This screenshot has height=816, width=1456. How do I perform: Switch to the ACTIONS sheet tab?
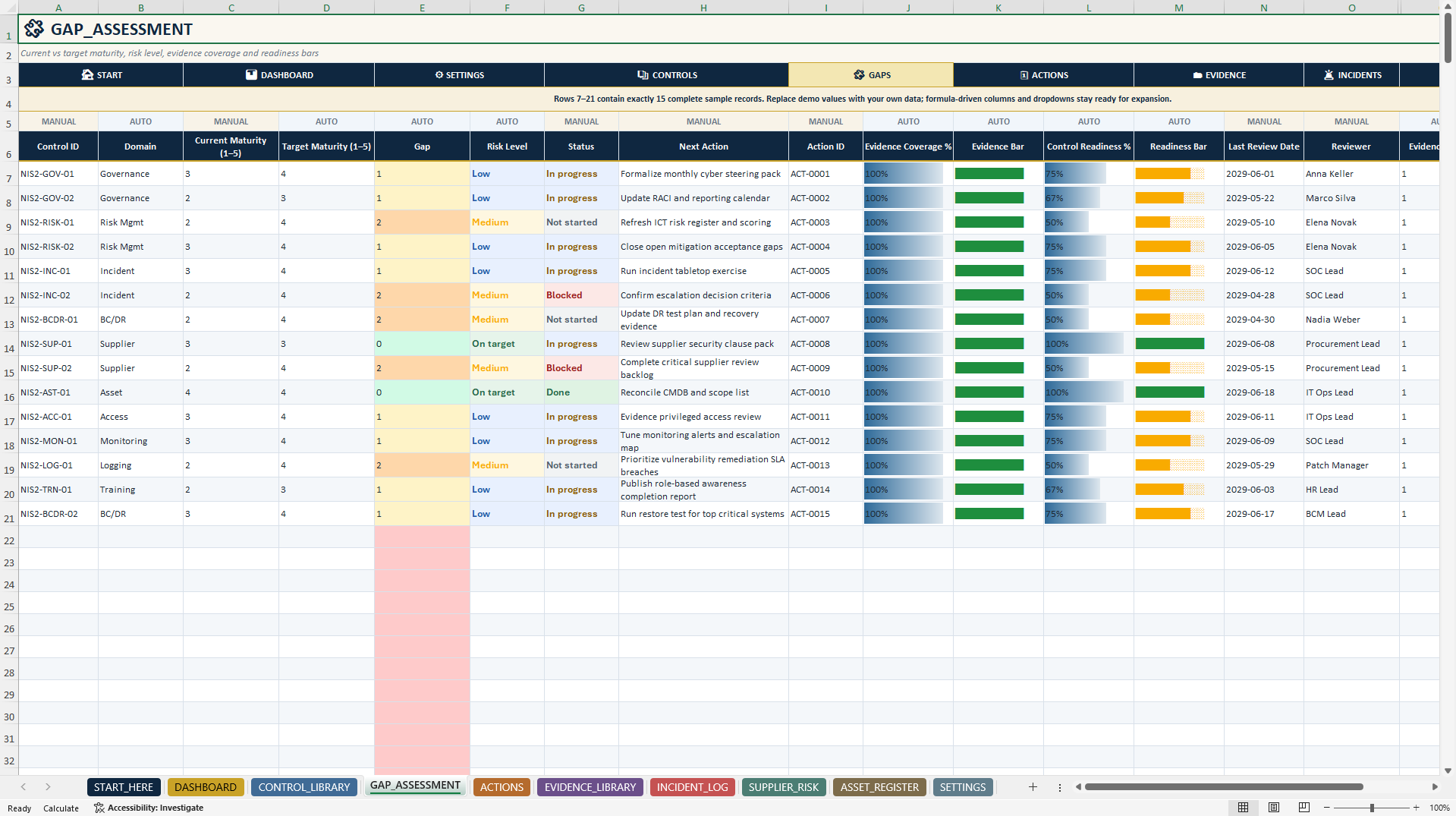[x=502, y=787]
